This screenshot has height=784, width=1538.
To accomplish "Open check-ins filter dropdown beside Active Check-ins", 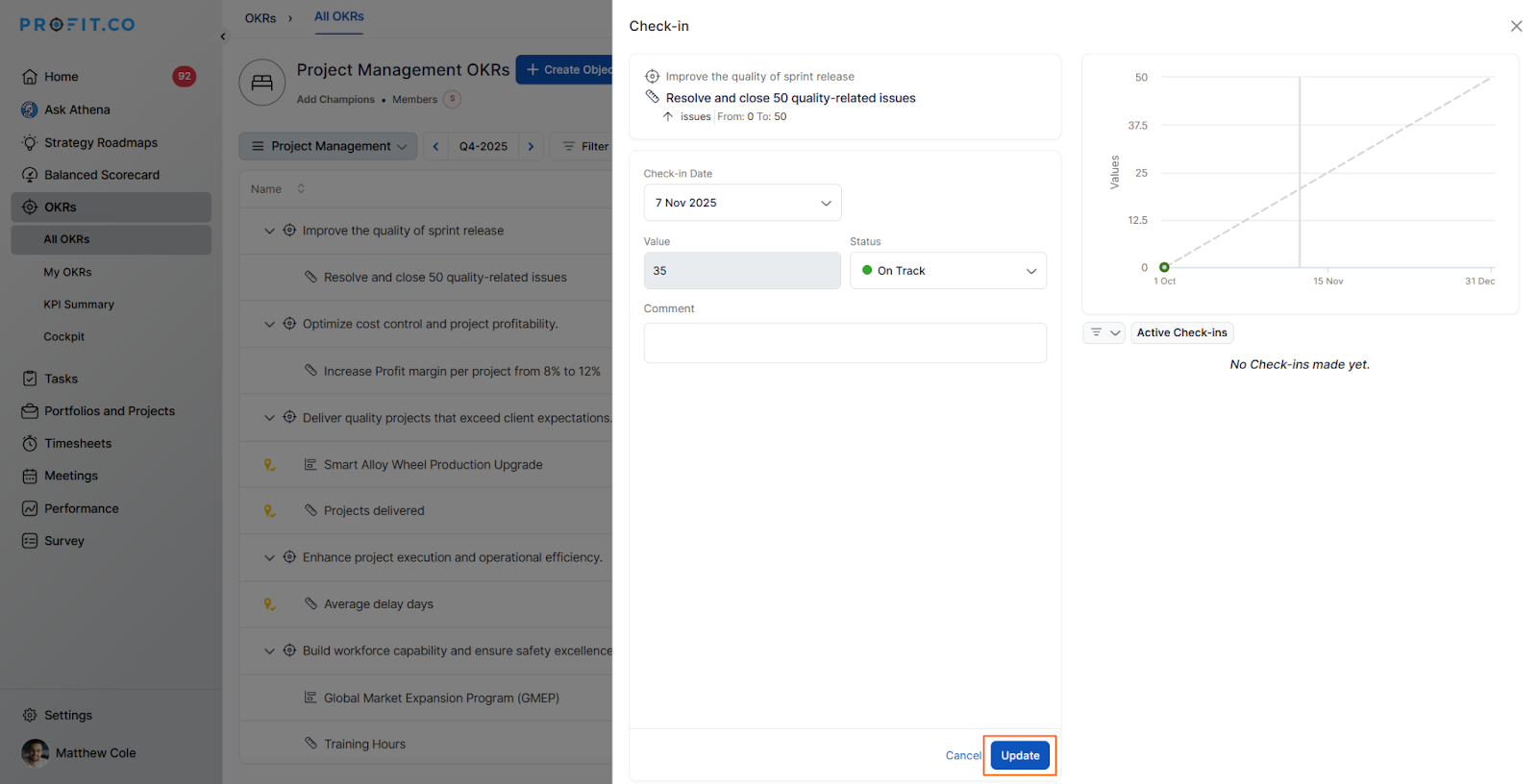I will pyautogui.click(x=1104, y=332).
